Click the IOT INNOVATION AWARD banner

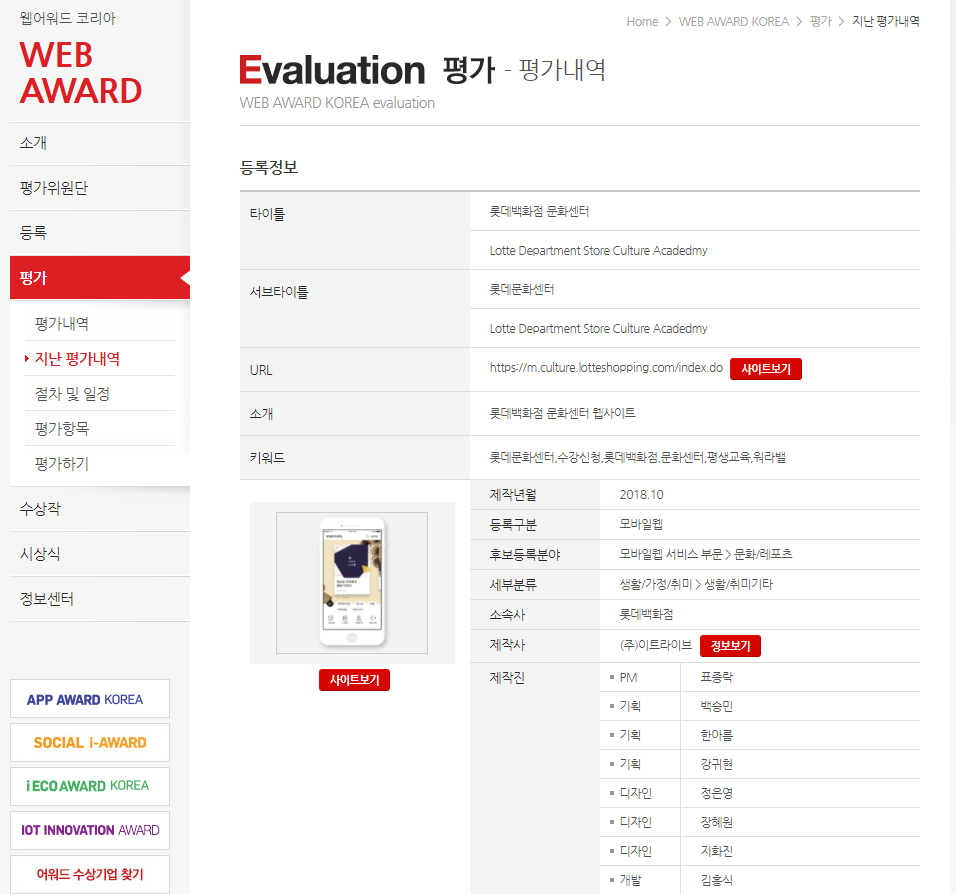click(90, 830)
